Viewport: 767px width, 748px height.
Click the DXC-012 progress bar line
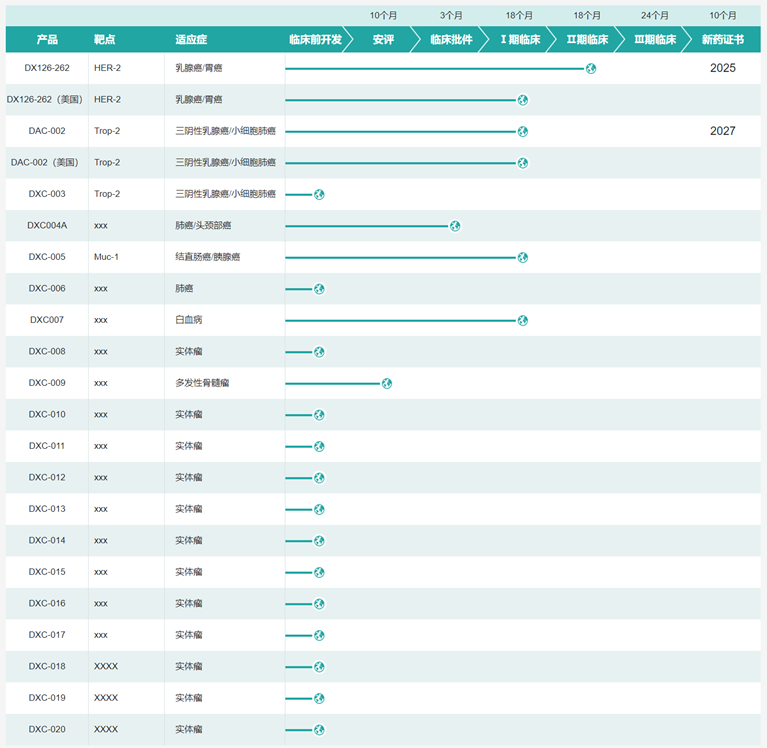[x=299, y=478]
